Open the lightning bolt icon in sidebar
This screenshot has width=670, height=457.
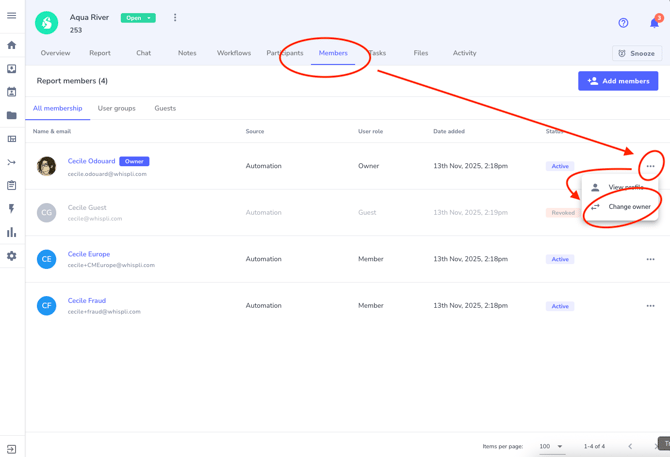click(x=12, y=209)
